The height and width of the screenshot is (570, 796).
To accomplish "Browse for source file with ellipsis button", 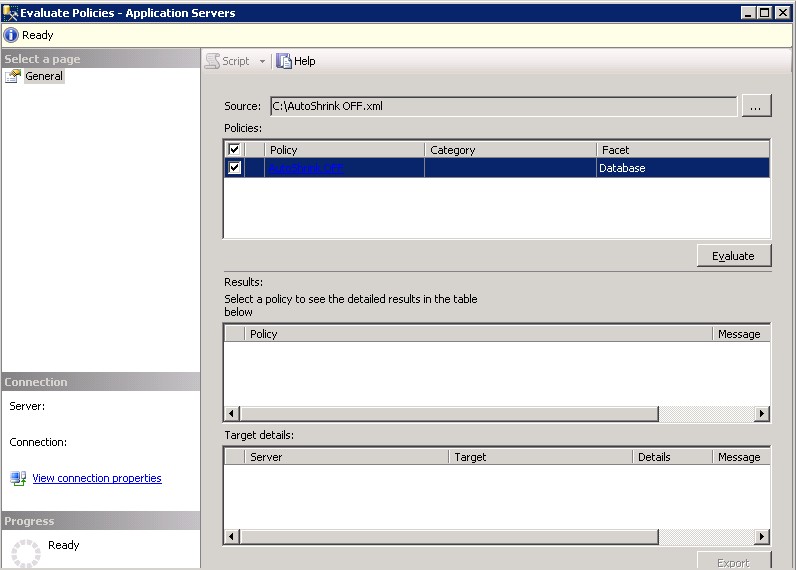I will [756, 106].
